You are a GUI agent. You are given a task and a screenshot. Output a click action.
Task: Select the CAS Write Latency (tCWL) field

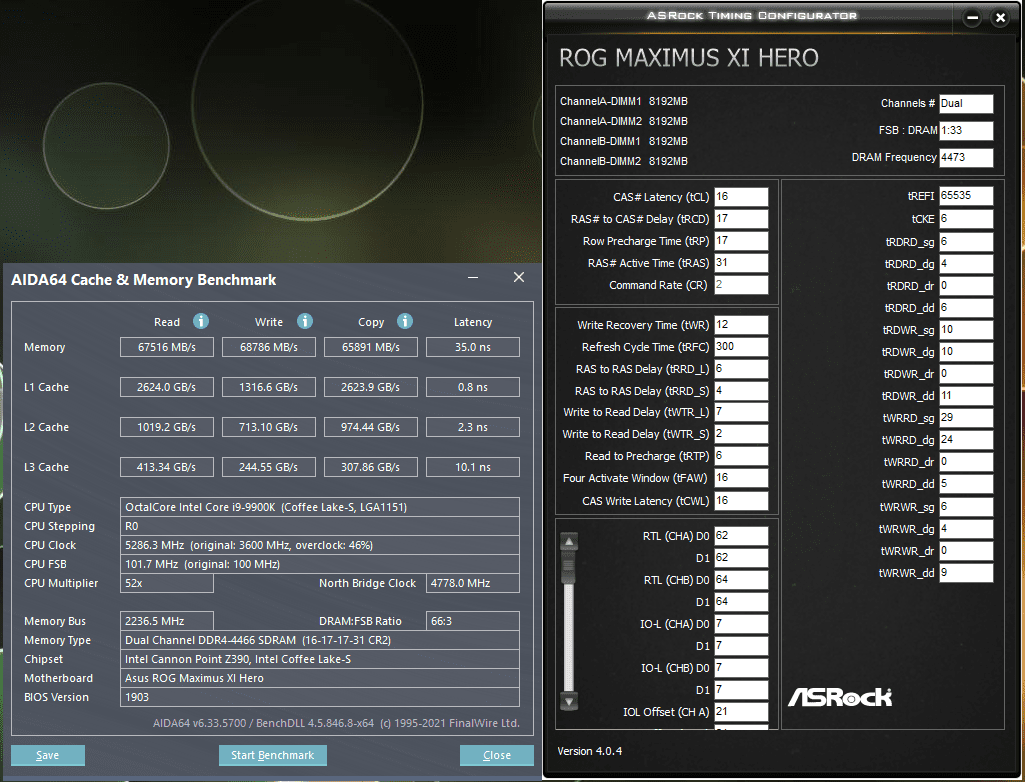741,501
